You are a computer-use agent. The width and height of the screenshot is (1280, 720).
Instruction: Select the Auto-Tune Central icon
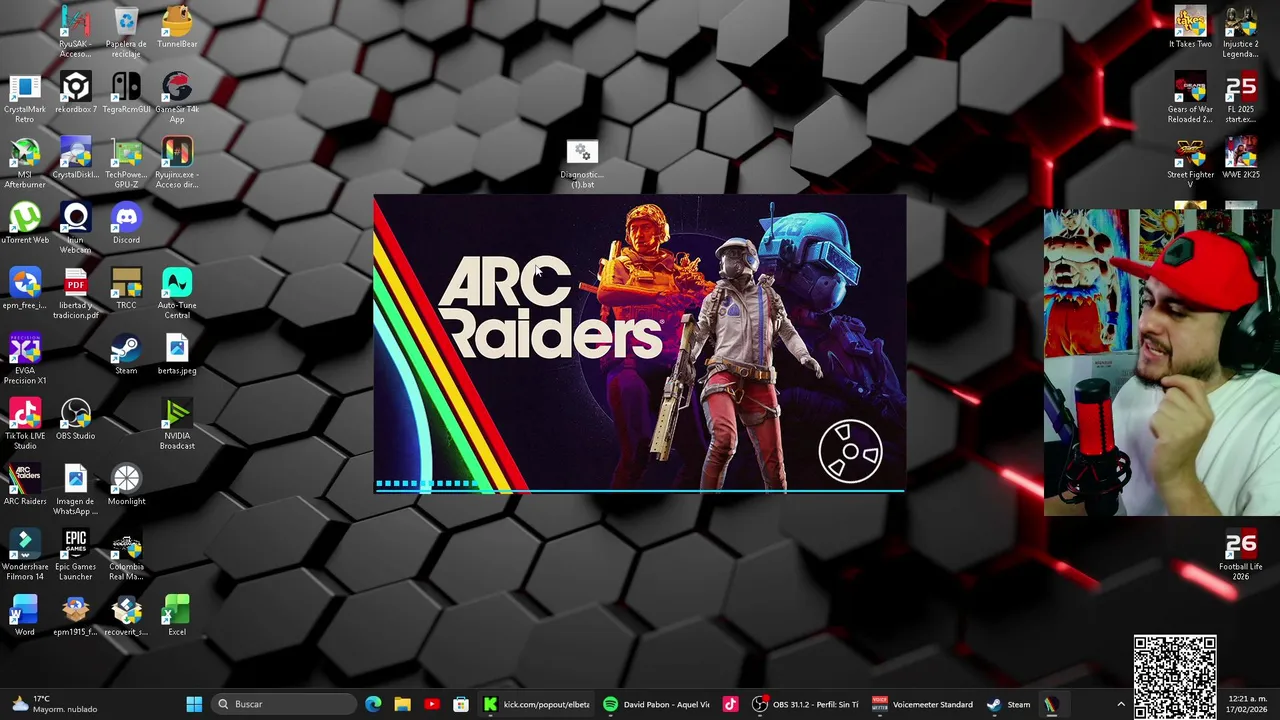click(177, 294)
